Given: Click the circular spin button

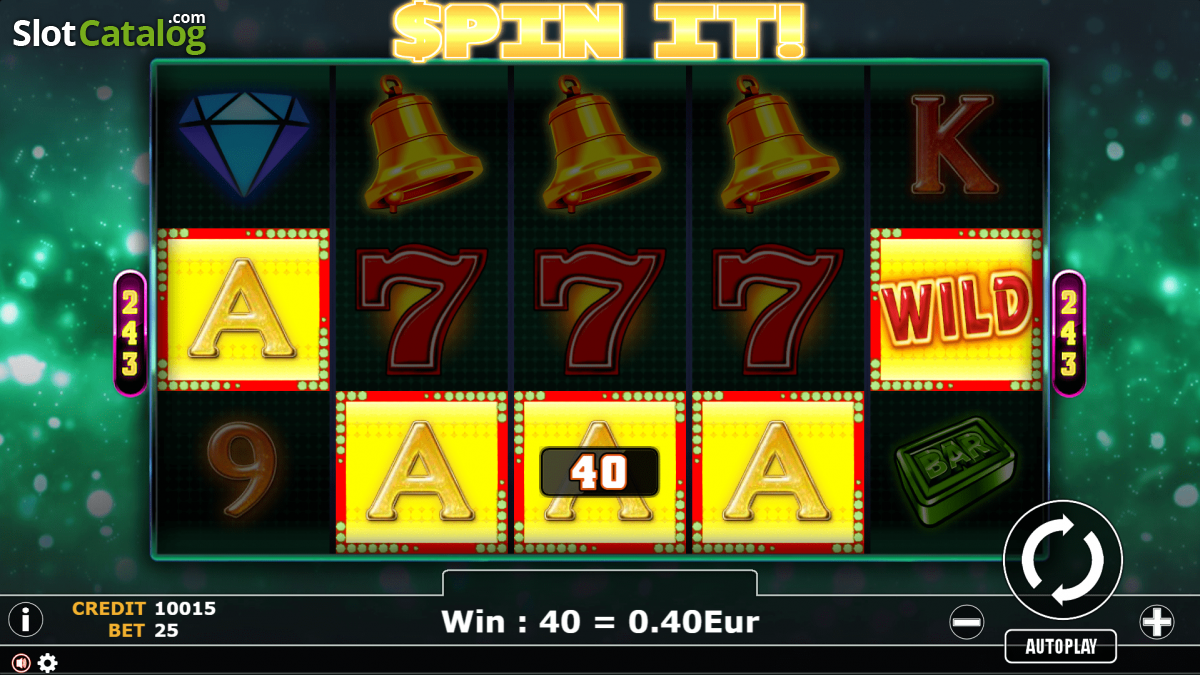Looking at the screenshot, I should coord(1063,560).
